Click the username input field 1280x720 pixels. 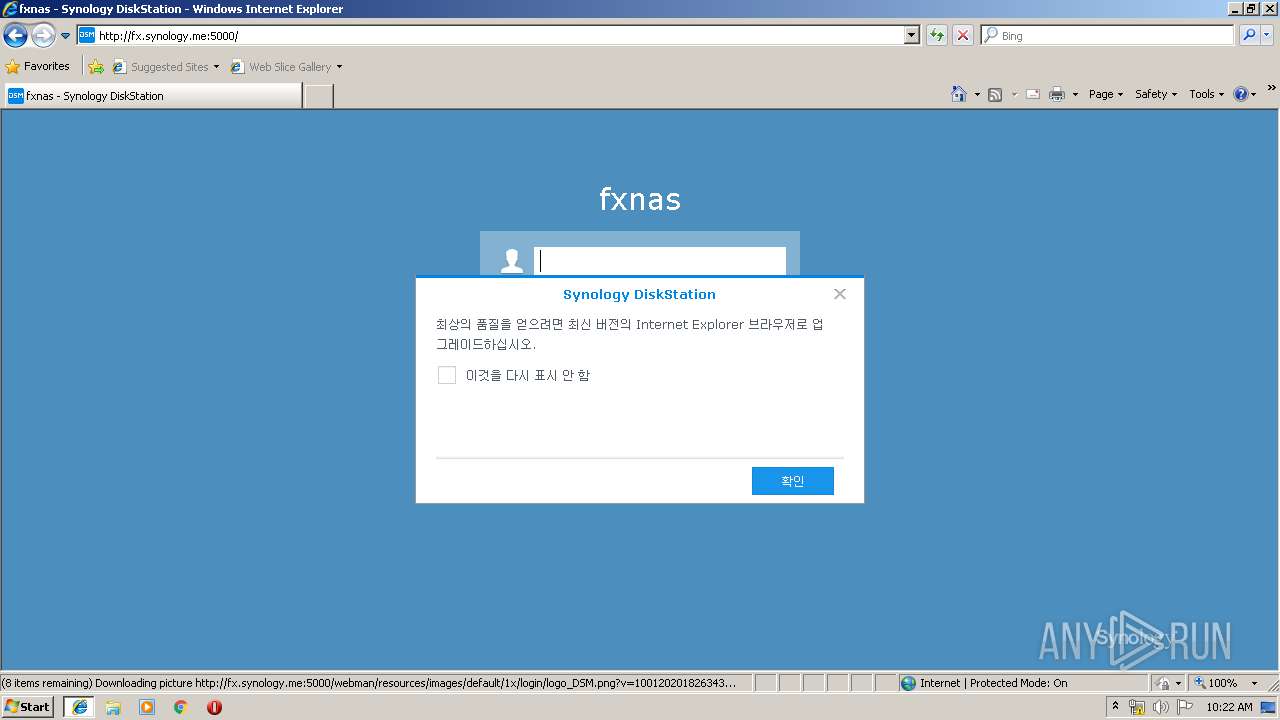(660, 261)
